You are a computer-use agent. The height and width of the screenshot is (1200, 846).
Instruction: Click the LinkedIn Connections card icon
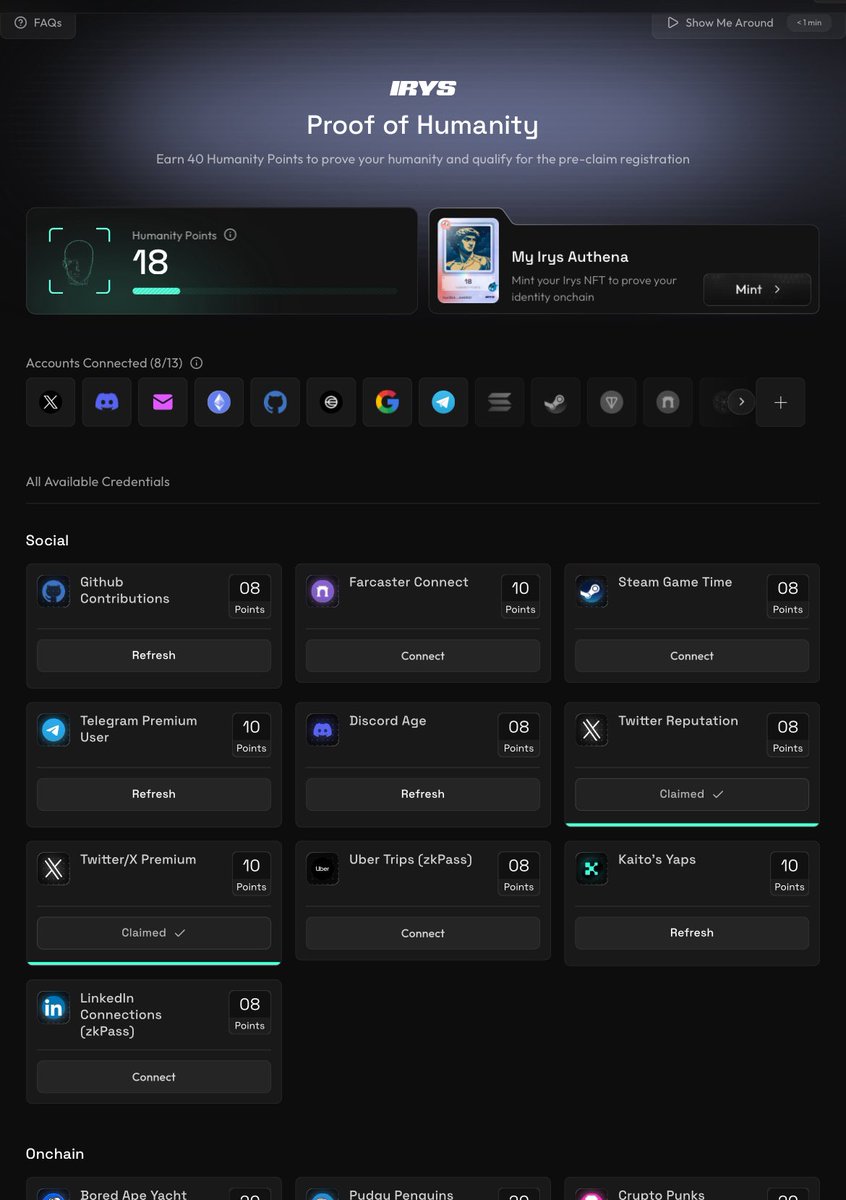click(x=53, y=1007)
